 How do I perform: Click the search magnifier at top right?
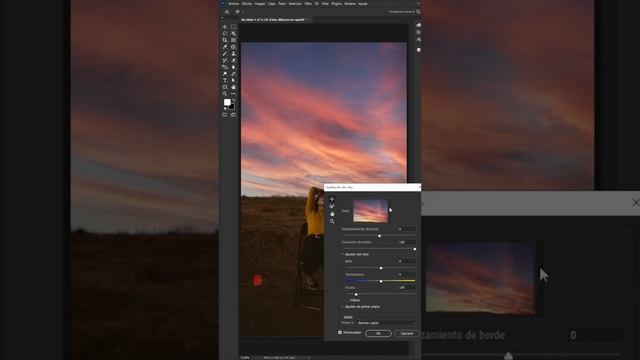pos(418,12)
